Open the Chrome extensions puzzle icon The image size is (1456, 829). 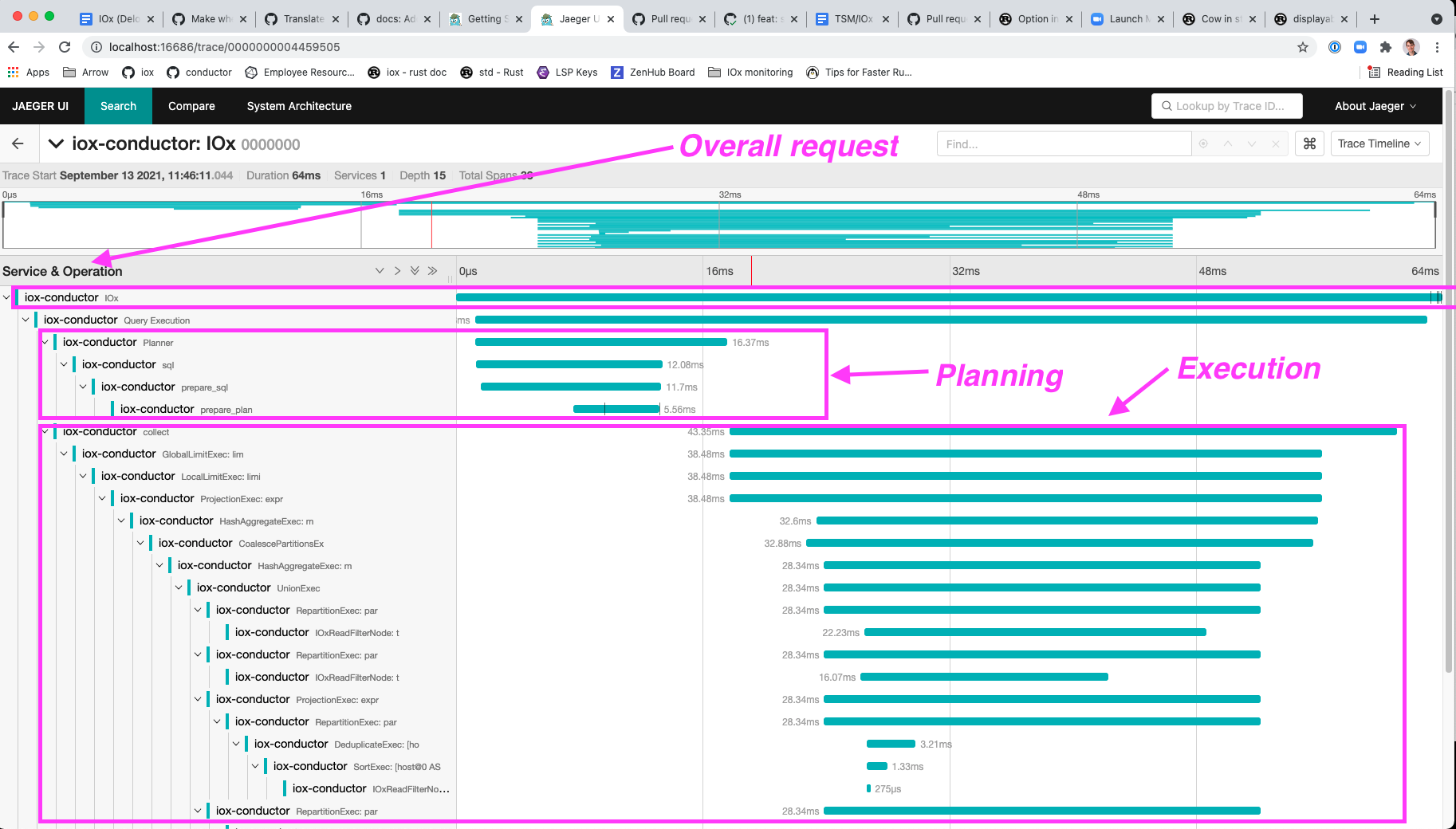point(1386,47)
